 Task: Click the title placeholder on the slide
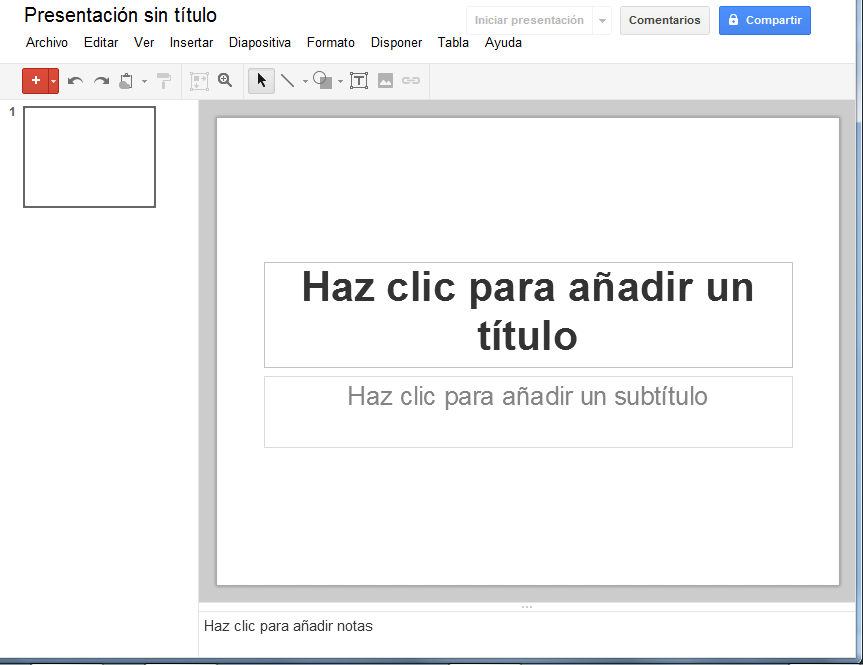pos(528,314)
